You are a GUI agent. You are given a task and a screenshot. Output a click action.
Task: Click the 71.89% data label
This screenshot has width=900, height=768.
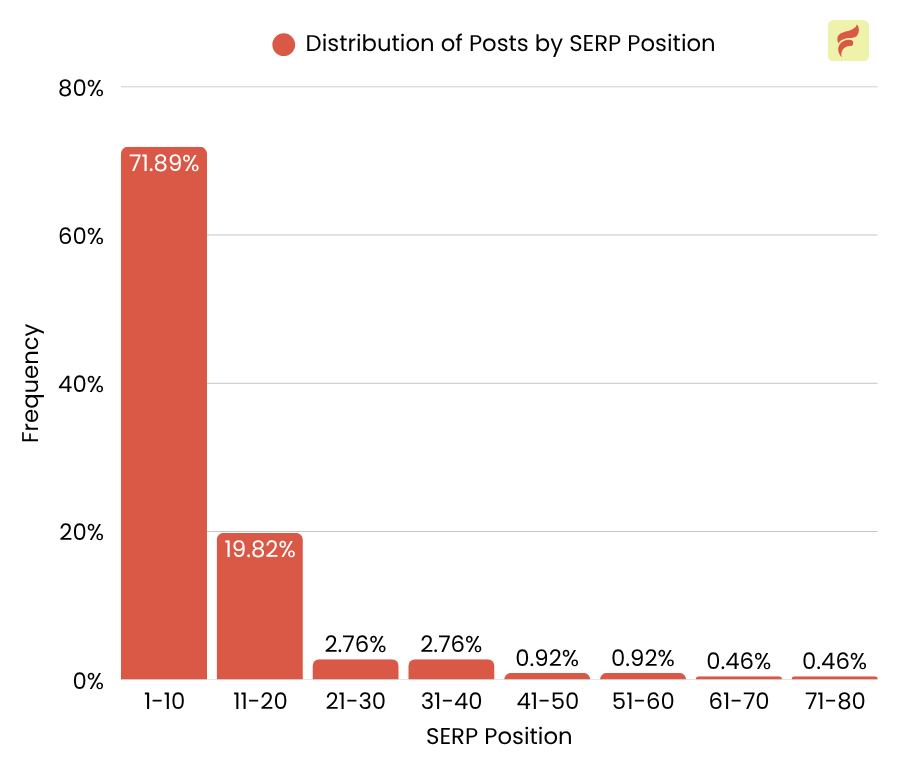(x=164, y=163)
